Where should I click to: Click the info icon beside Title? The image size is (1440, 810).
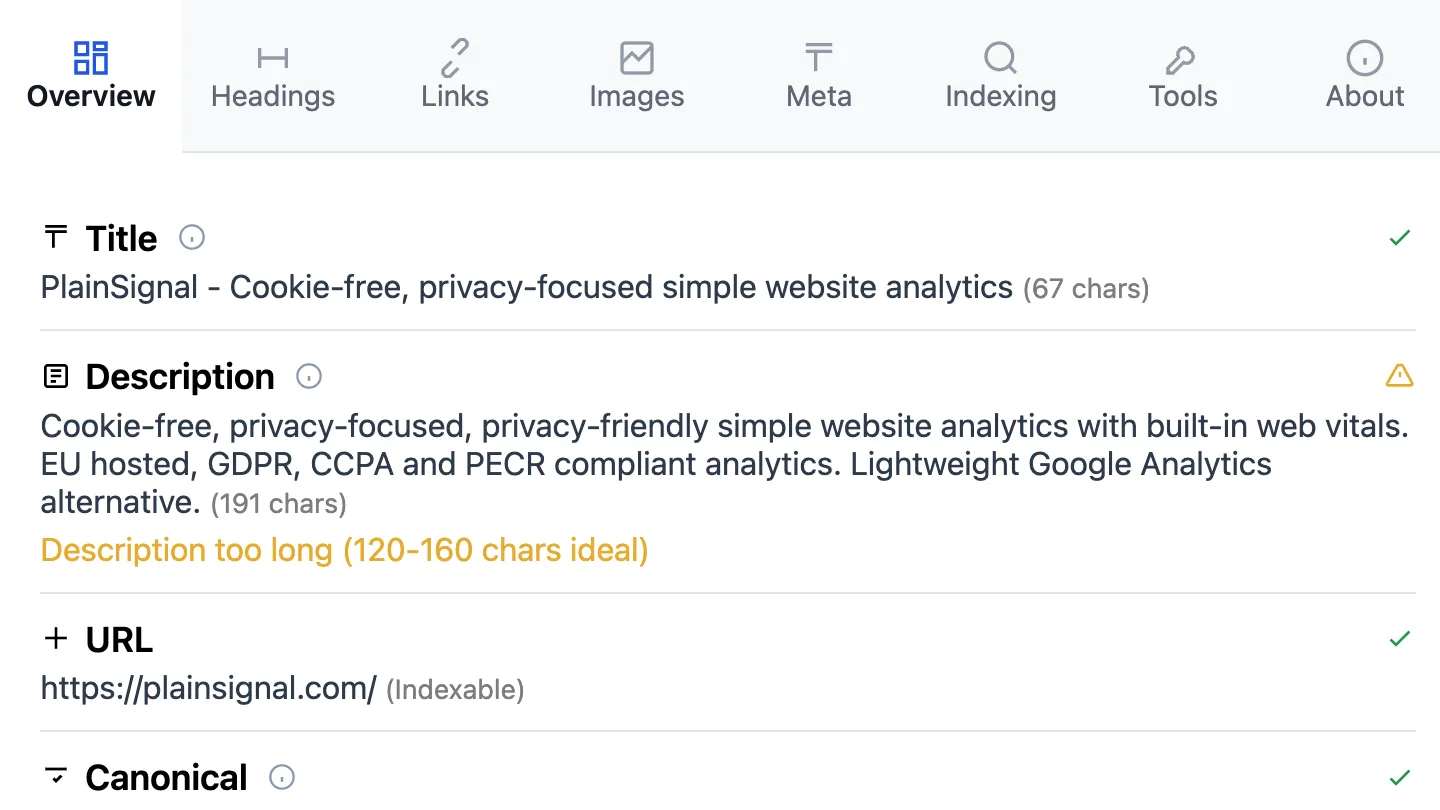click(192, 238)
